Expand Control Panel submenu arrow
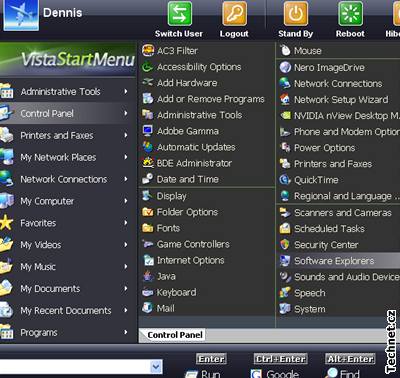 pos(126,113)
